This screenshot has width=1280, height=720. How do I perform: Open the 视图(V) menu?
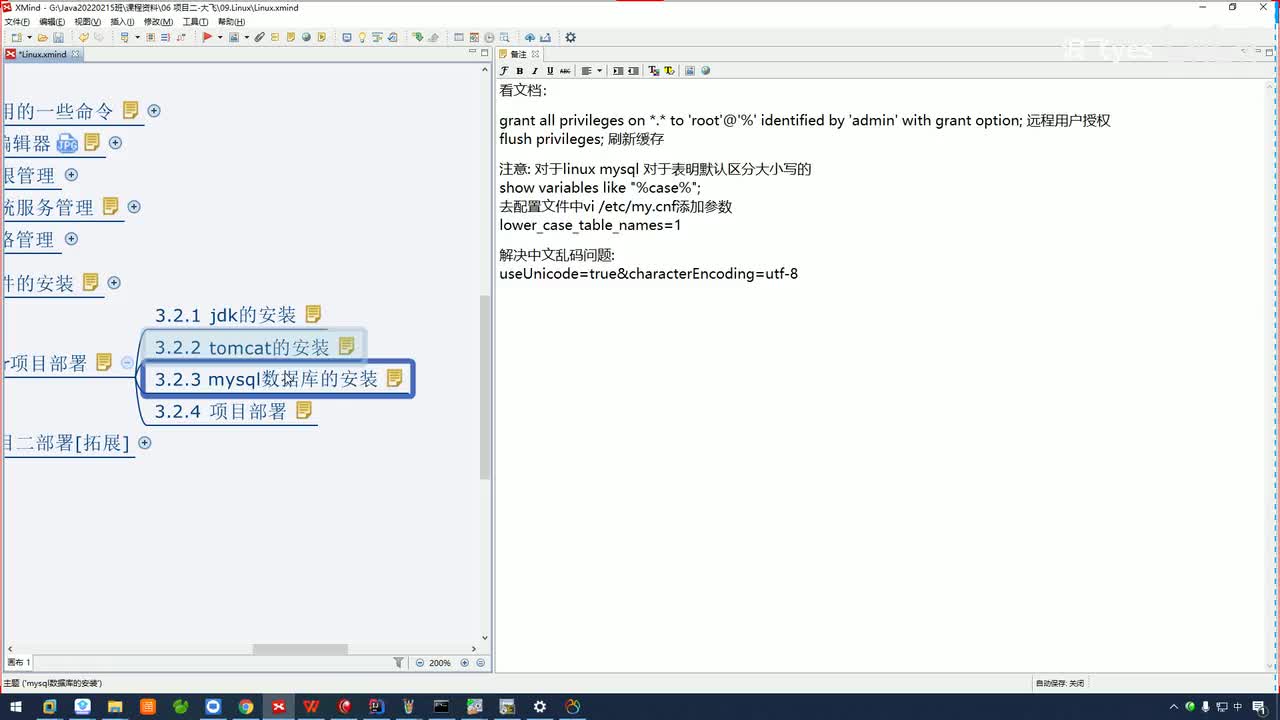coord(87,21)
